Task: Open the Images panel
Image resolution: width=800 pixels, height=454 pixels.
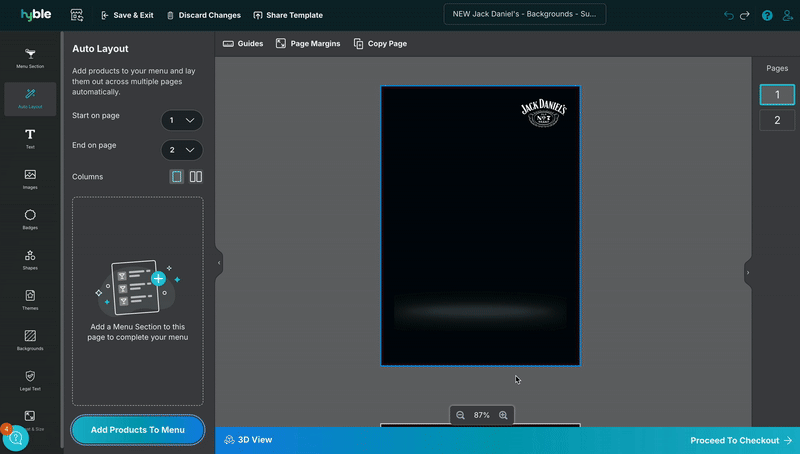Action: point(30,179)
